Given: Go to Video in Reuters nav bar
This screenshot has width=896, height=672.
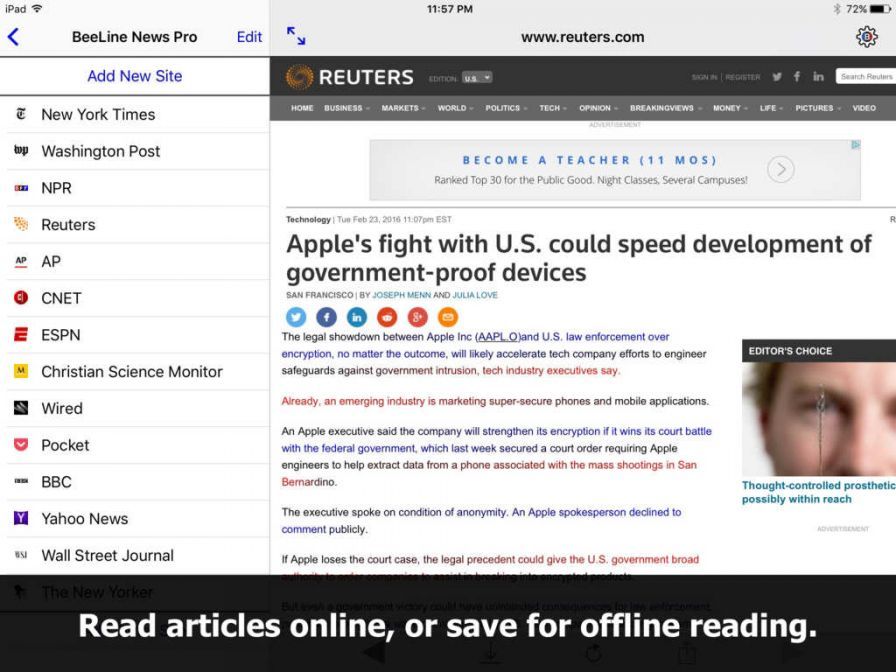Looking at the screenshot, I should [864, 108].
